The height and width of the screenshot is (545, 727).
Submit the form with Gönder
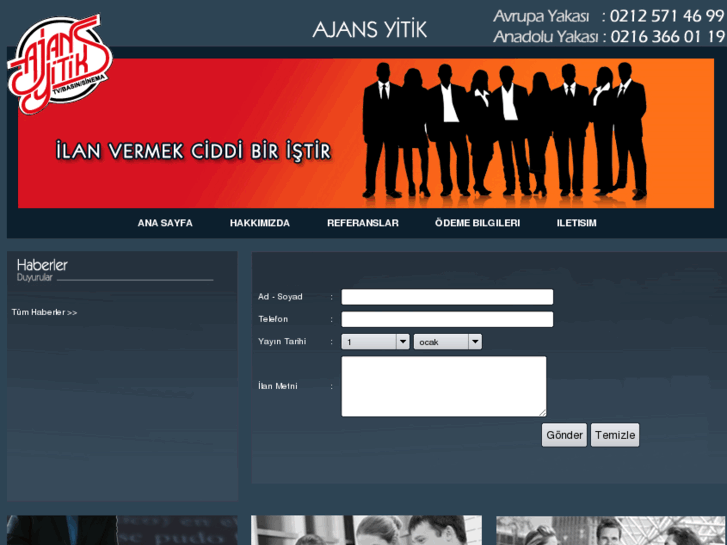[x=564, y=435]
